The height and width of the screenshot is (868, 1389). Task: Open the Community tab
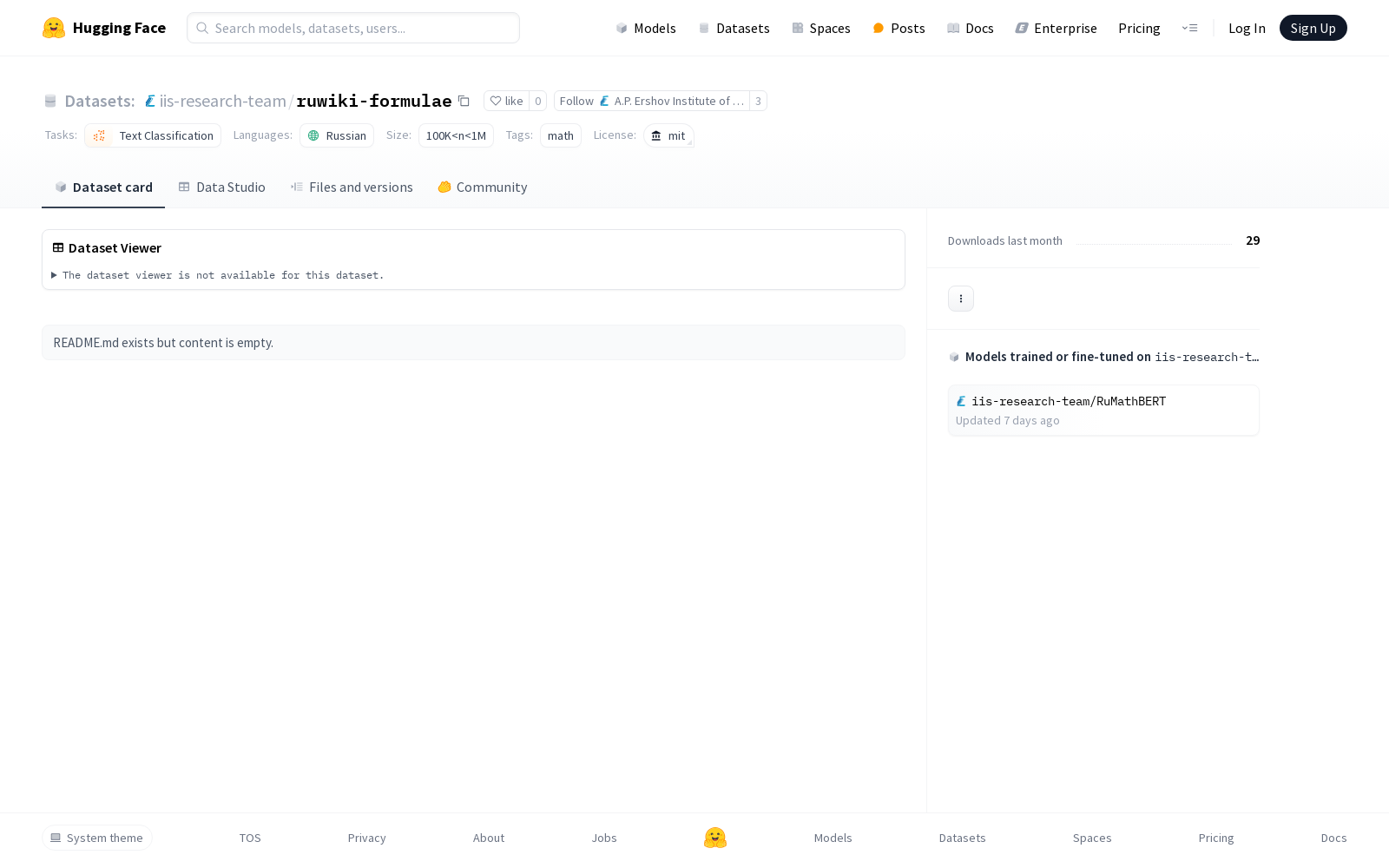(483, 187)
